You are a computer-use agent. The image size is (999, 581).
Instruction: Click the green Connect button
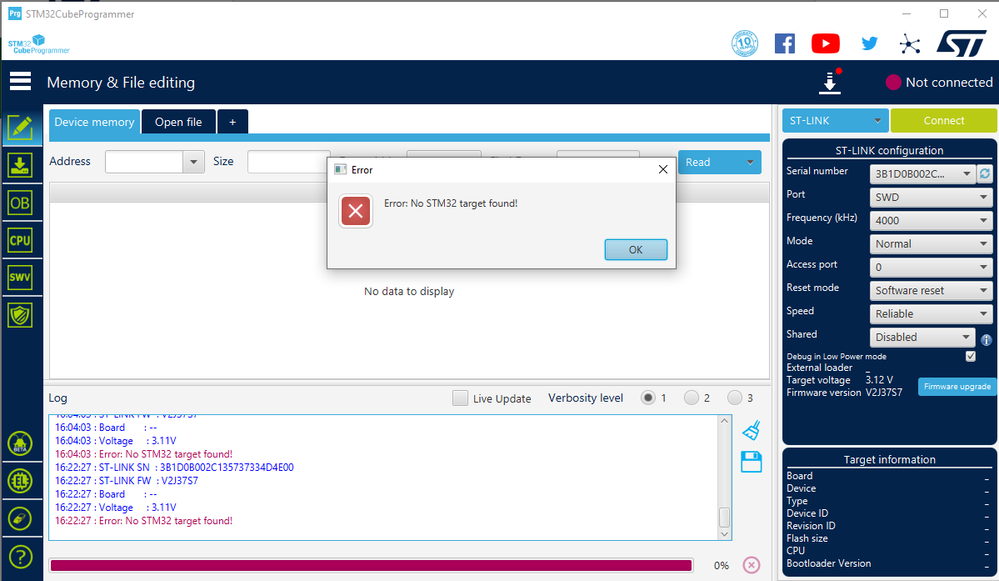click(944, 120)
